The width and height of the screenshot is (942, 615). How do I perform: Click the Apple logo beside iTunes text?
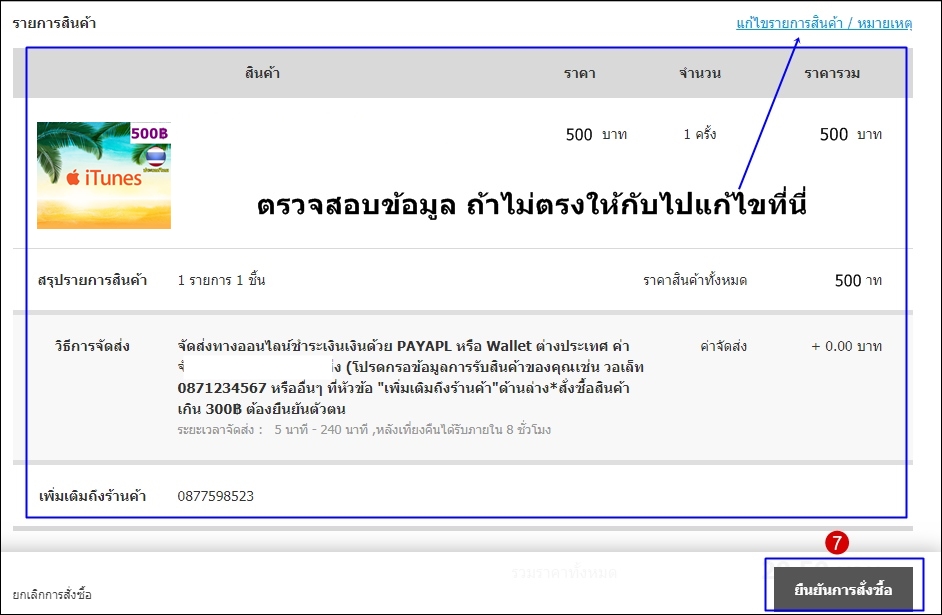tap(72, 179)
